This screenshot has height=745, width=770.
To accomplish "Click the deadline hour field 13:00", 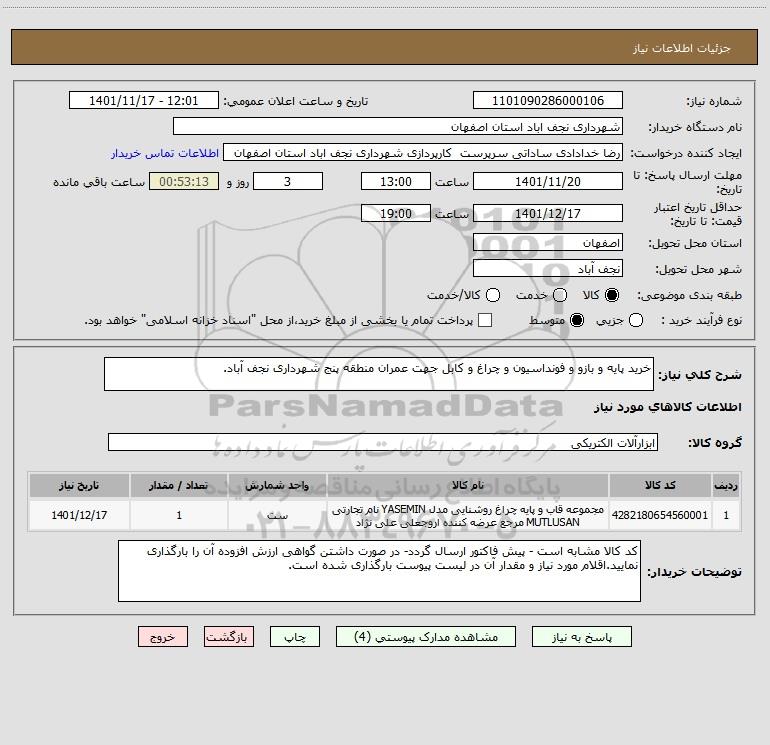I will pos(396,181).
